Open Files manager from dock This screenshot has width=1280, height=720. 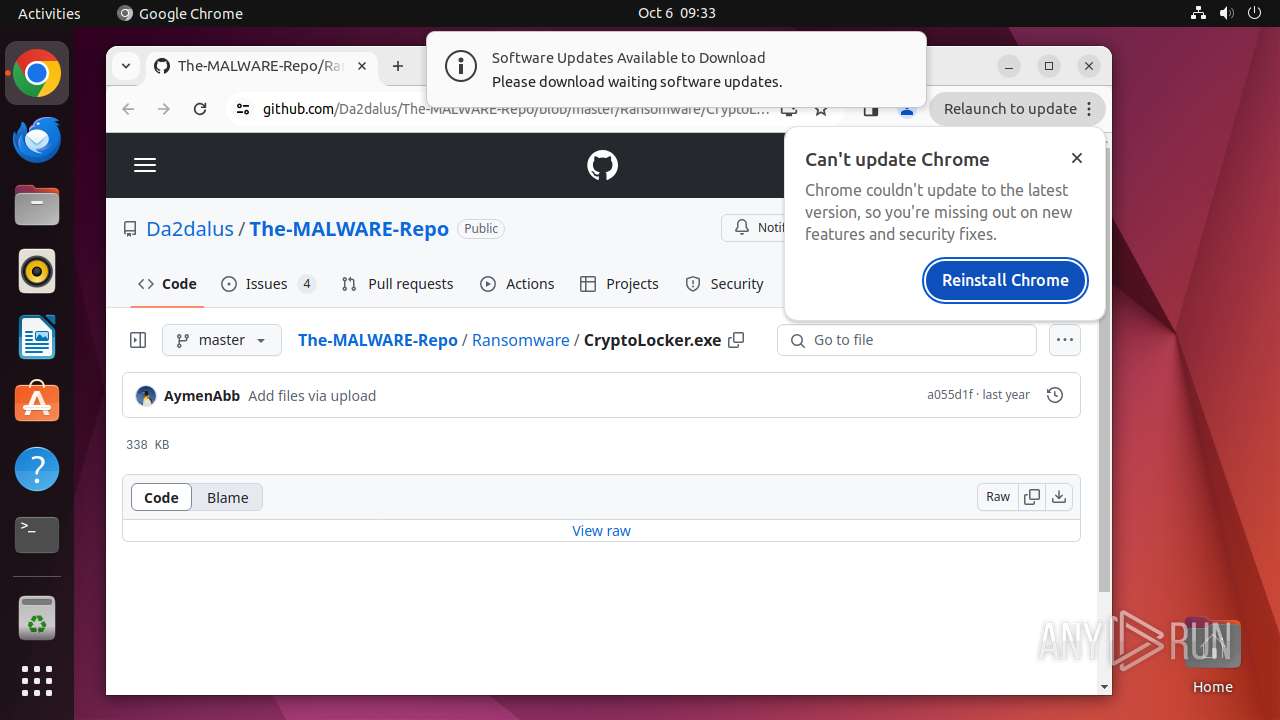tap(37, 205)
